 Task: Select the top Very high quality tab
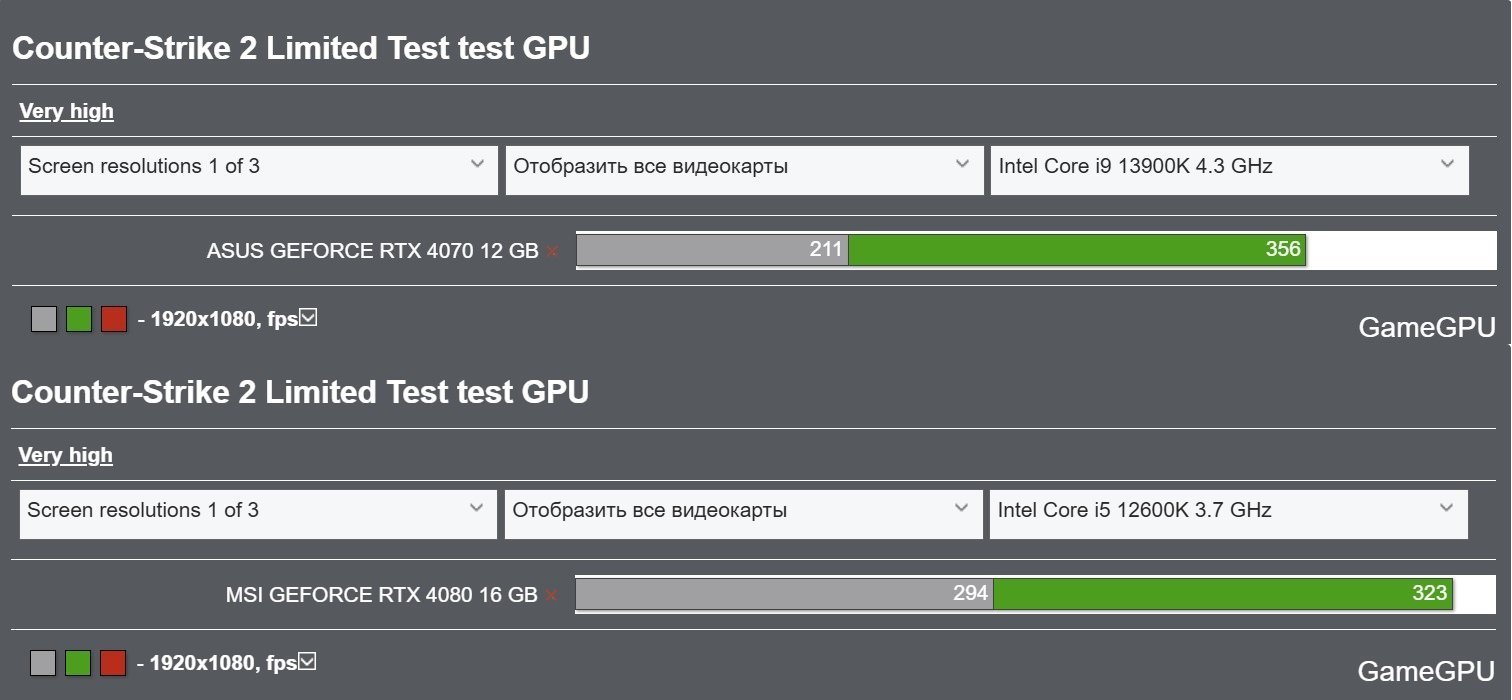pos(67,111)
